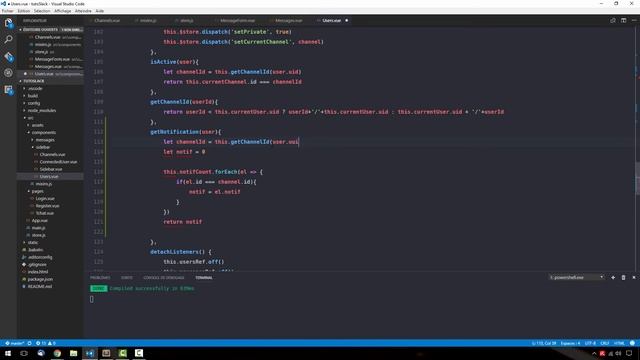Open the errors and warnings count in the status bar
This screenshot has width=640, height=360.
point(45,343)
